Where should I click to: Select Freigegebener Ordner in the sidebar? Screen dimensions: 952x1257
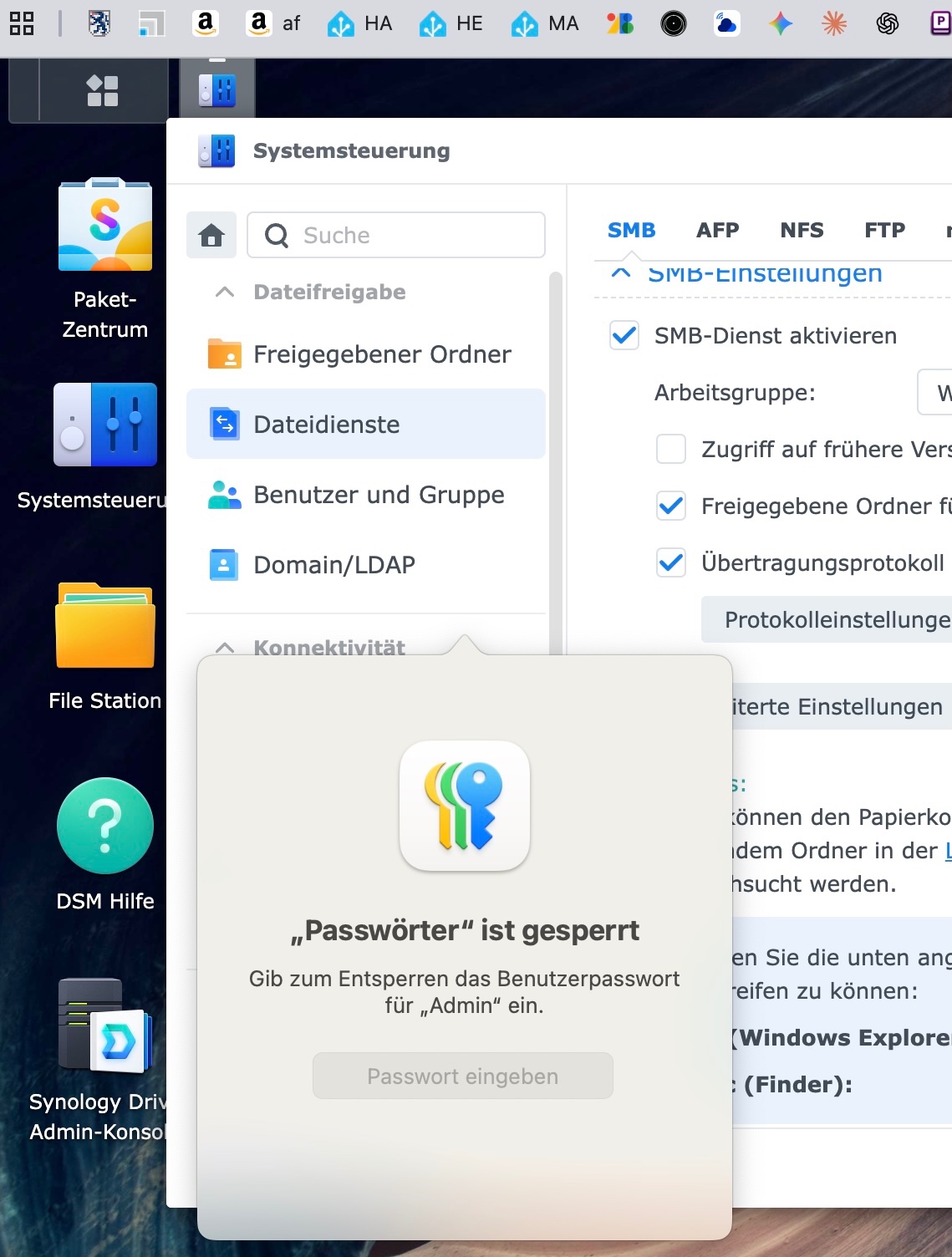[366, 354]
